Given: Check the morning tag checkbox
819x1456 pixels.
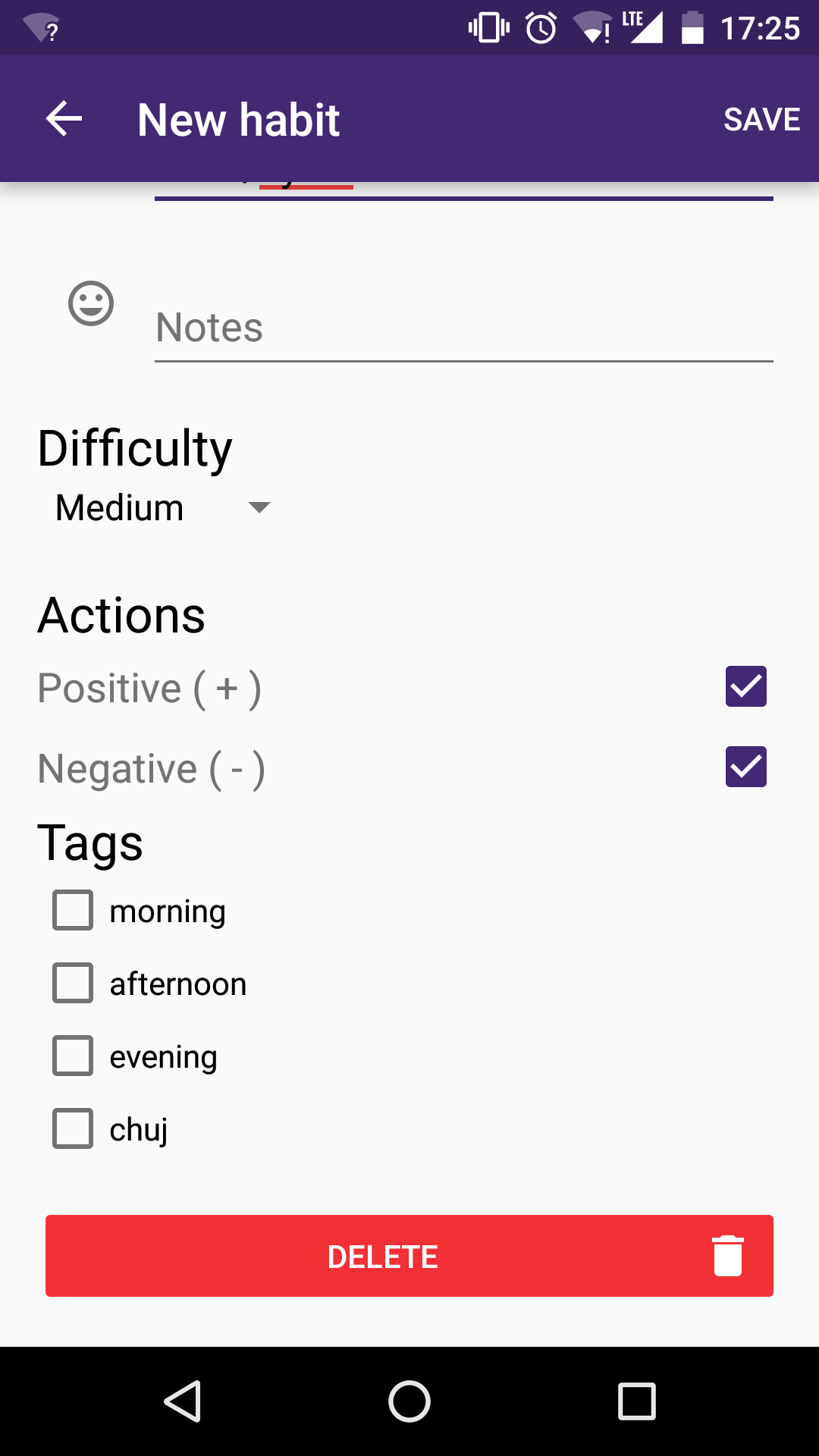Looking at the screenshot, I should (73, 910).
